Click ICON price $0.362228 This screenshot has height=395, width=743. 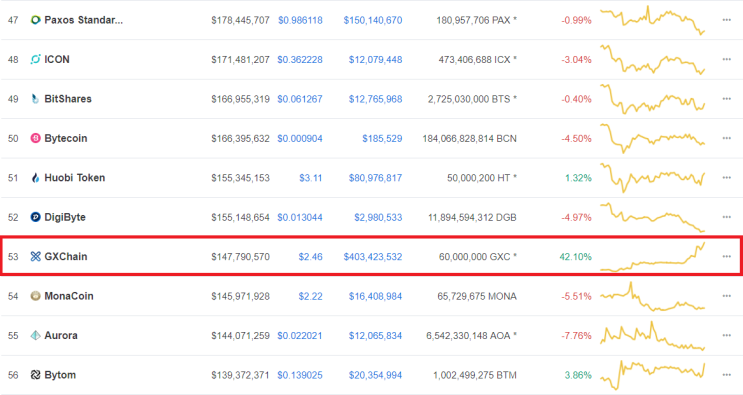click(300, 60)
